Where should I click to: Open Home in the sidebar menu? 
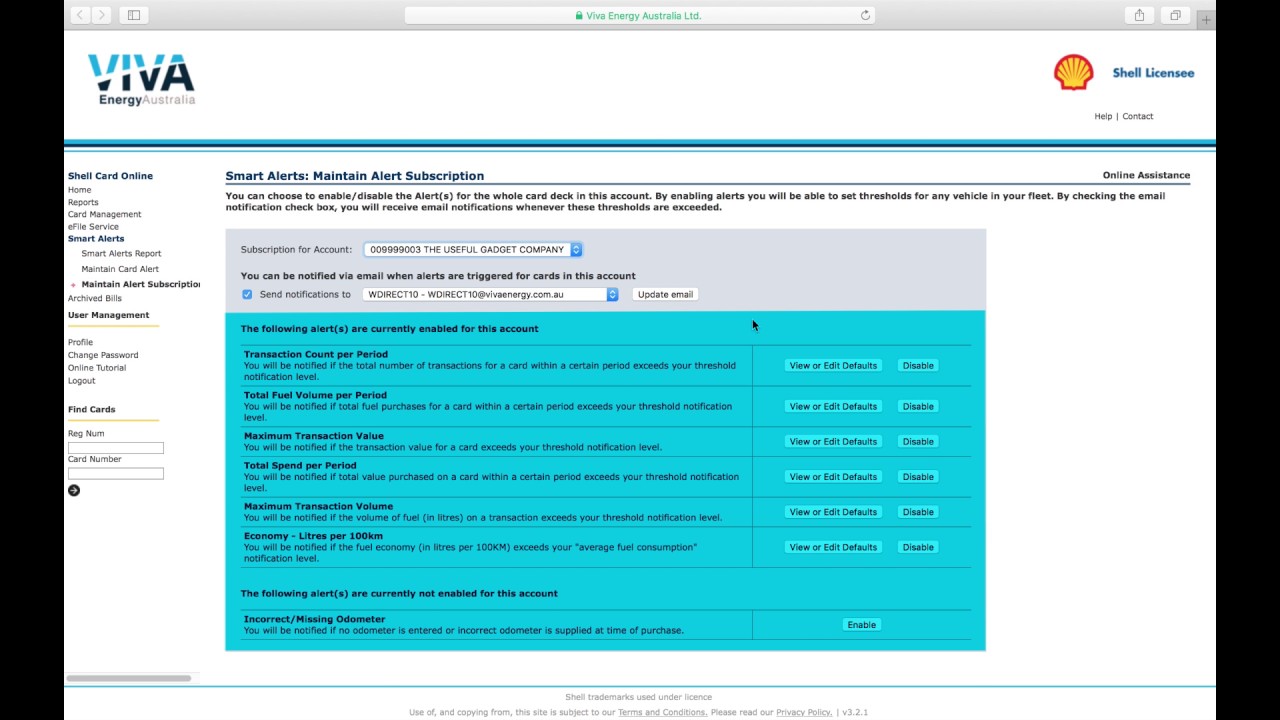(79, 190)
